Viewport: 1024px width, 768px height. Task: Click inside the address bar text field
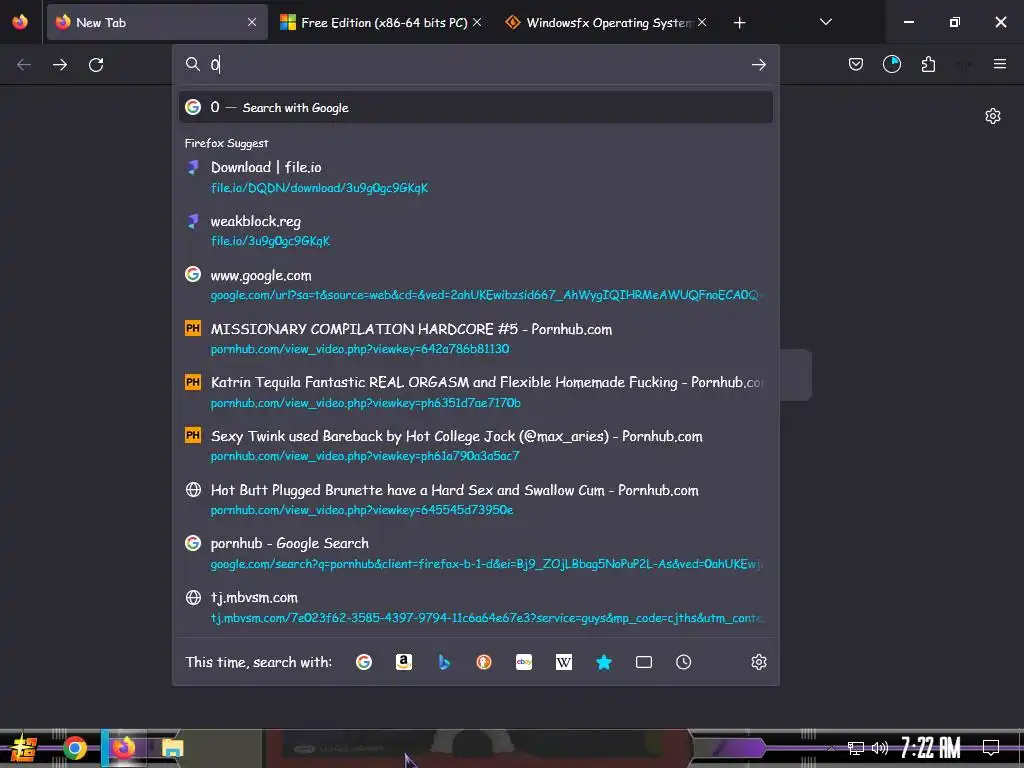click(477, 64)
